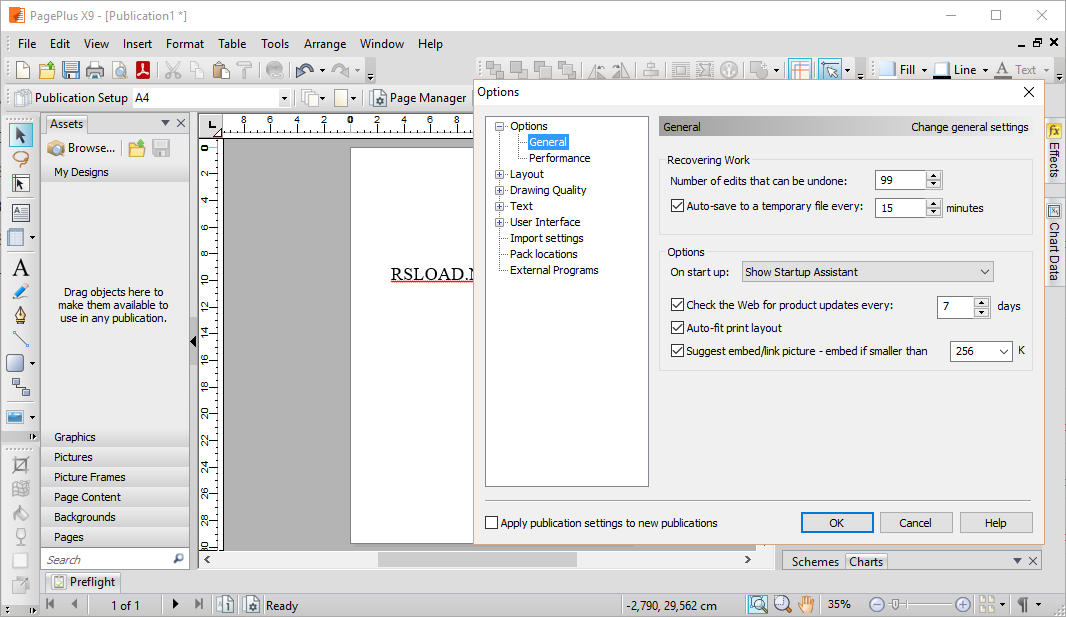1066x617 pixels.
Task: Click the Open file folder icon
Action: click(46, 70)
